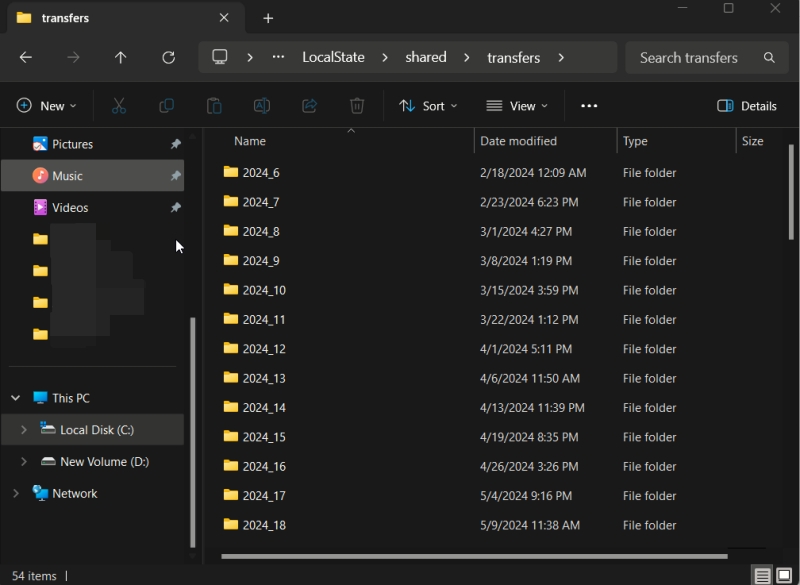Open the See more menu
800x585 pixels.
589,105
